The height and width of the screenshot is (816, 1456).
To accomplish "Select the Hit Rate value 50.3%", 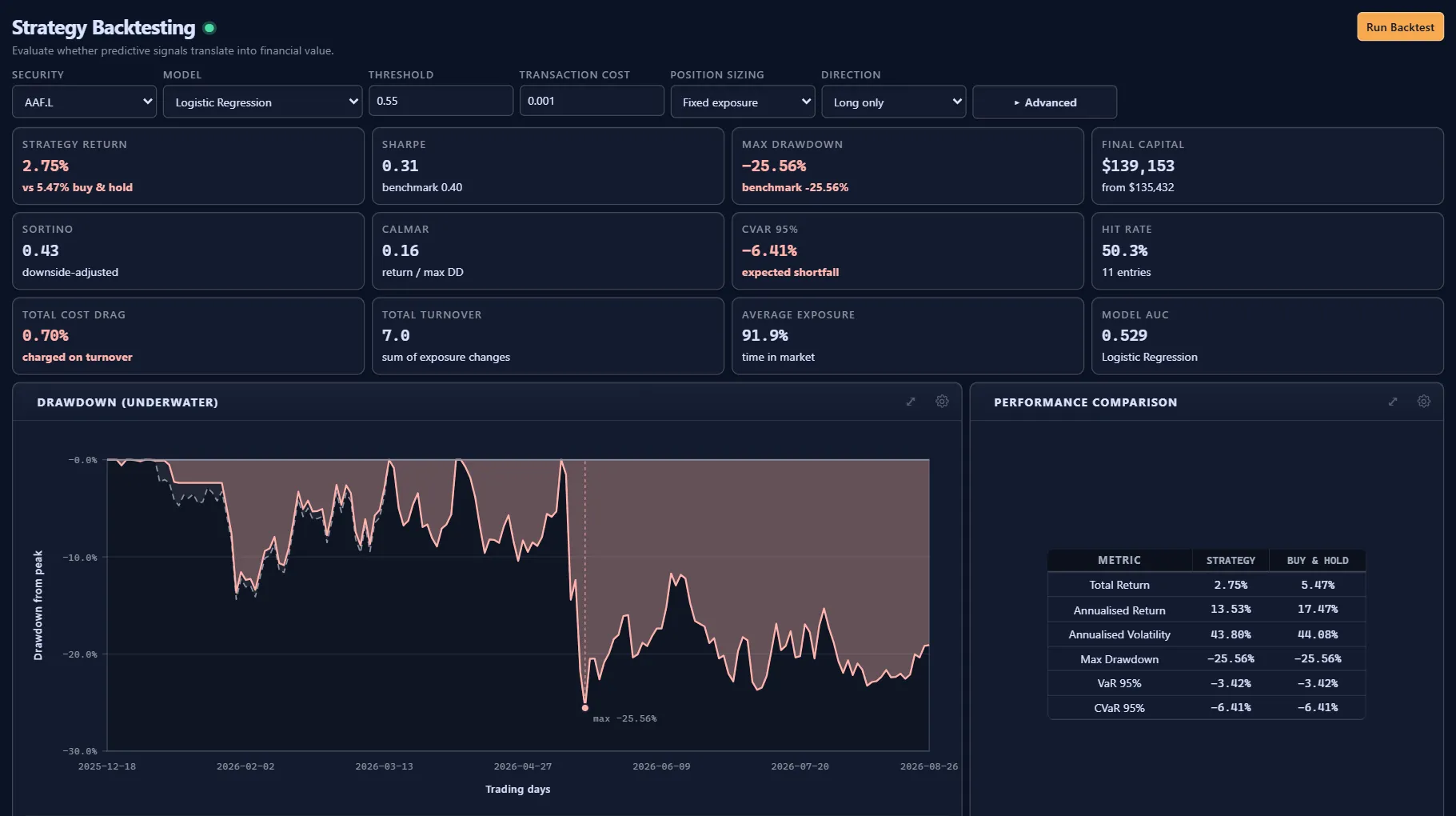I will 1124,250.
